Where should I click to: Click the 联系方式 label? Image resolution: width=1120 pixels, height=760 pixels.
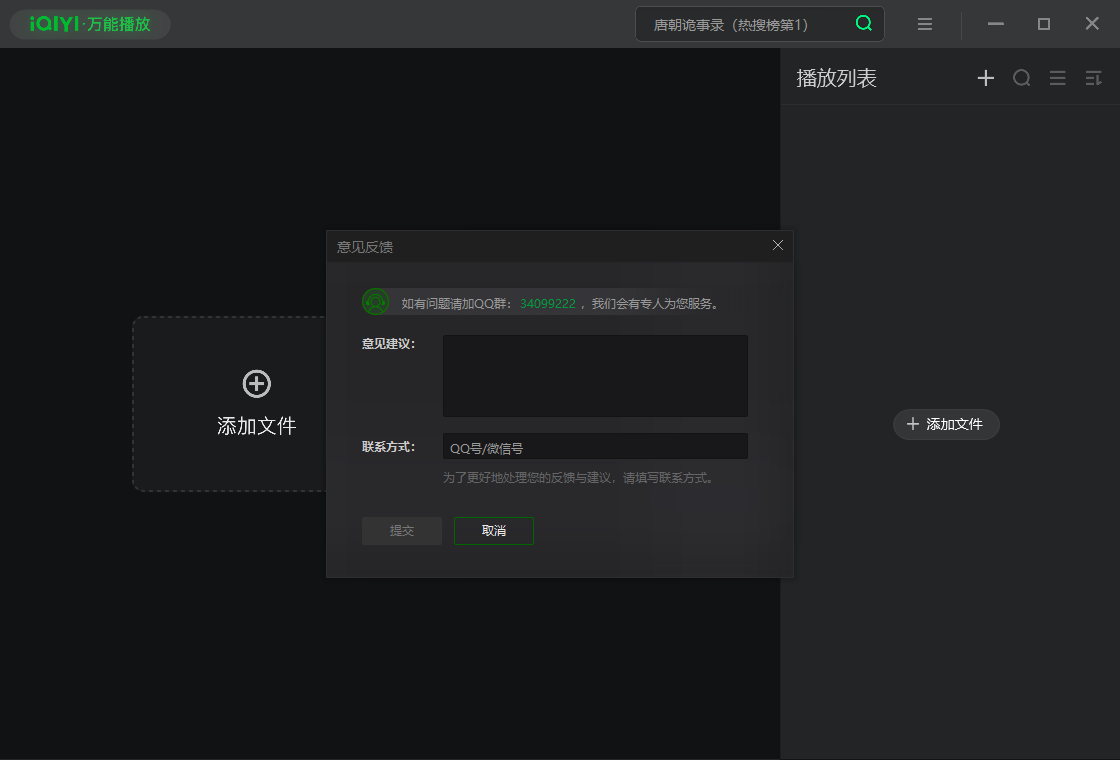pos(388,446)
